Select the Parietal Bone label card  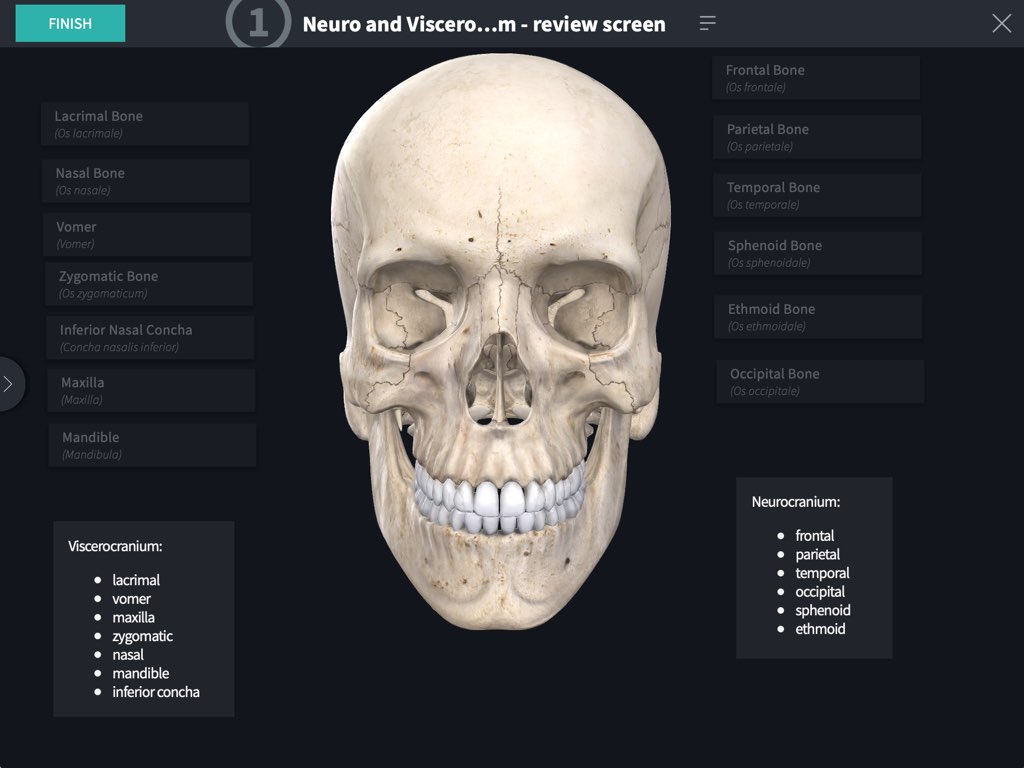tap(817, 136)
